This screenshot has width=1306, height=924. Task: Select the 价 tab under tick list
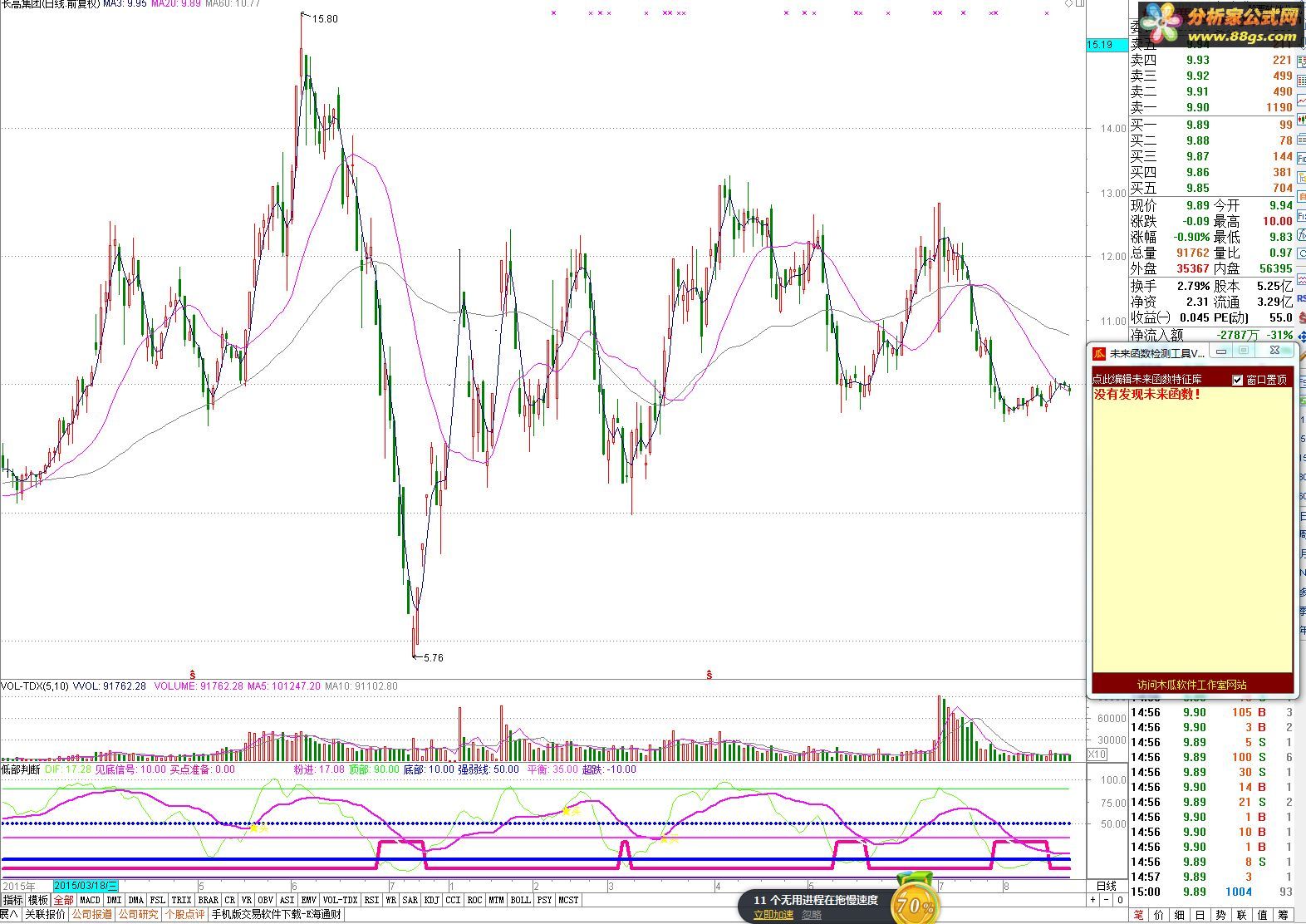point(1159,915)
